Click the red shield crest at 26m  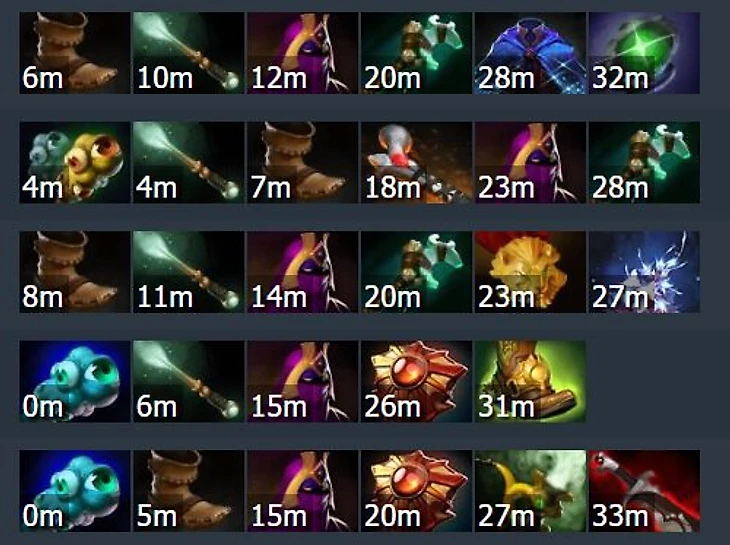click(416, 381)
